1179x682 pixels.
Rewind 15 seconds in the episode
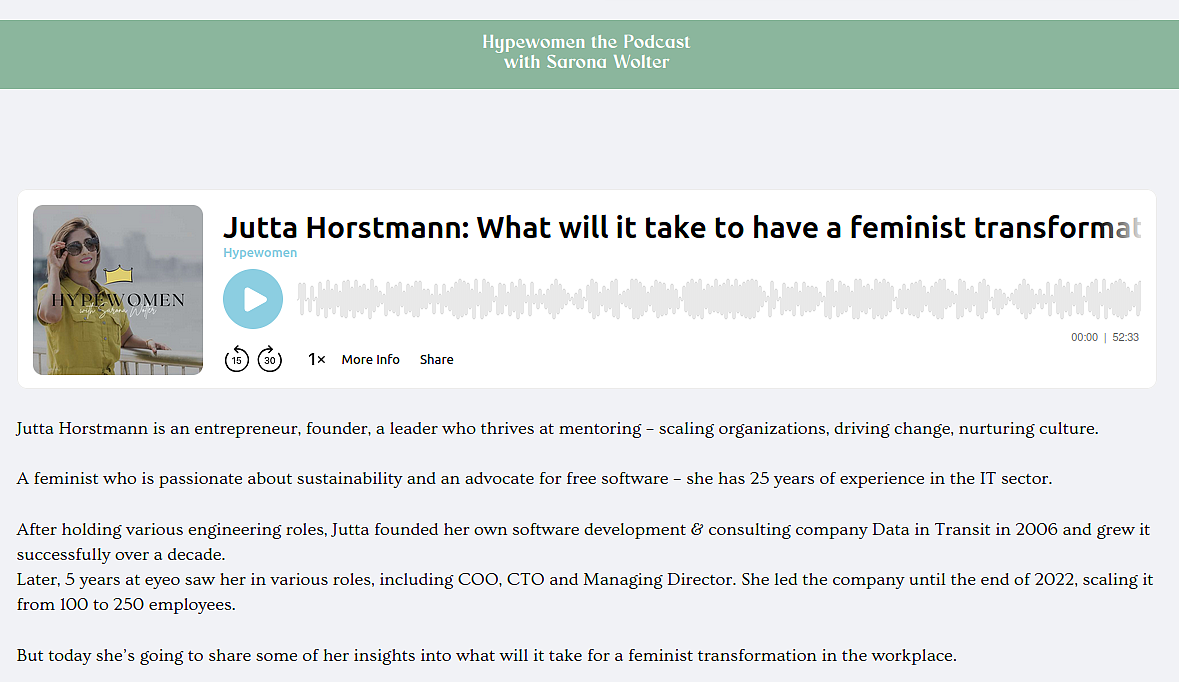[x=237, y=359]
